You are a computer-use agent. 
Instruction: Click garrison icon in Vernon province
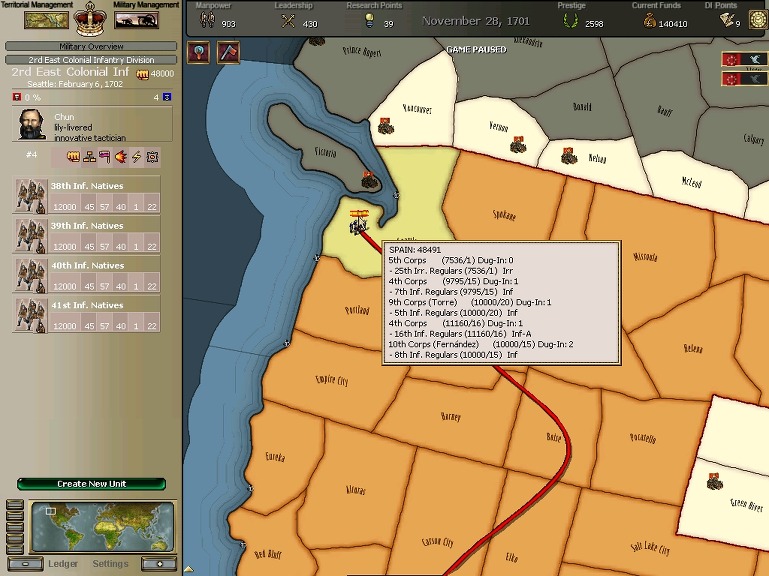pyautogui.click(x=518, y=144)
